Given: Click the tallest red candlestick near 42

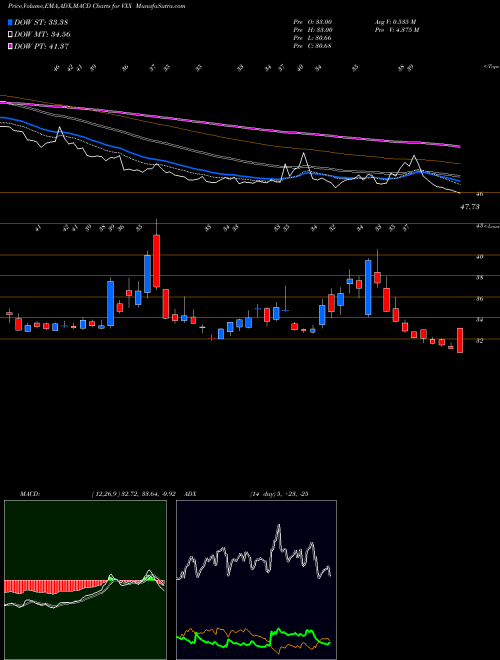Looking at the screenshot, I should point(157,261).
